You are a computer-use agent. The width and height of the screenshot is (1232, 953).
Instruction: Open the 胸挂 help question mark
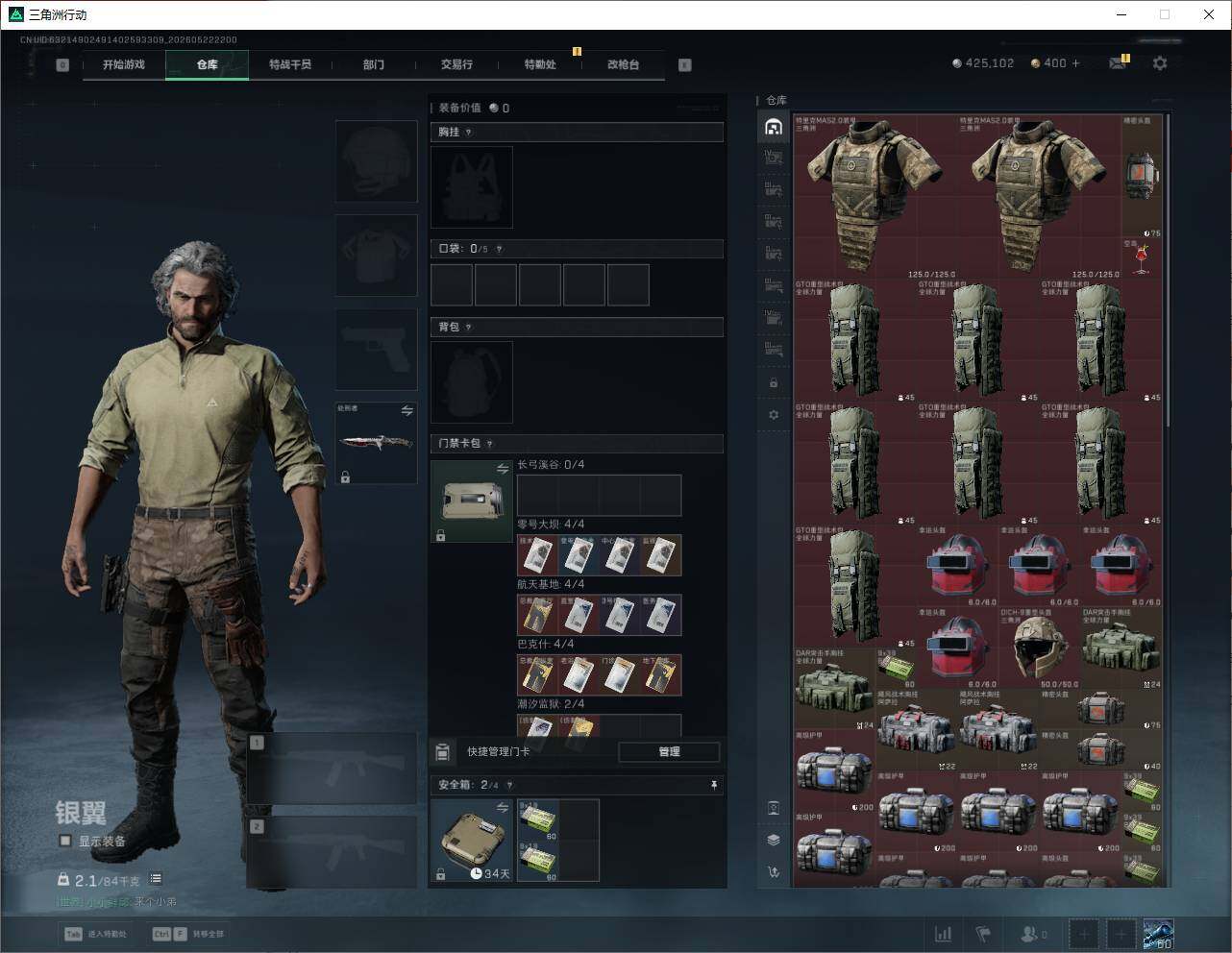(x=469, y=133)
